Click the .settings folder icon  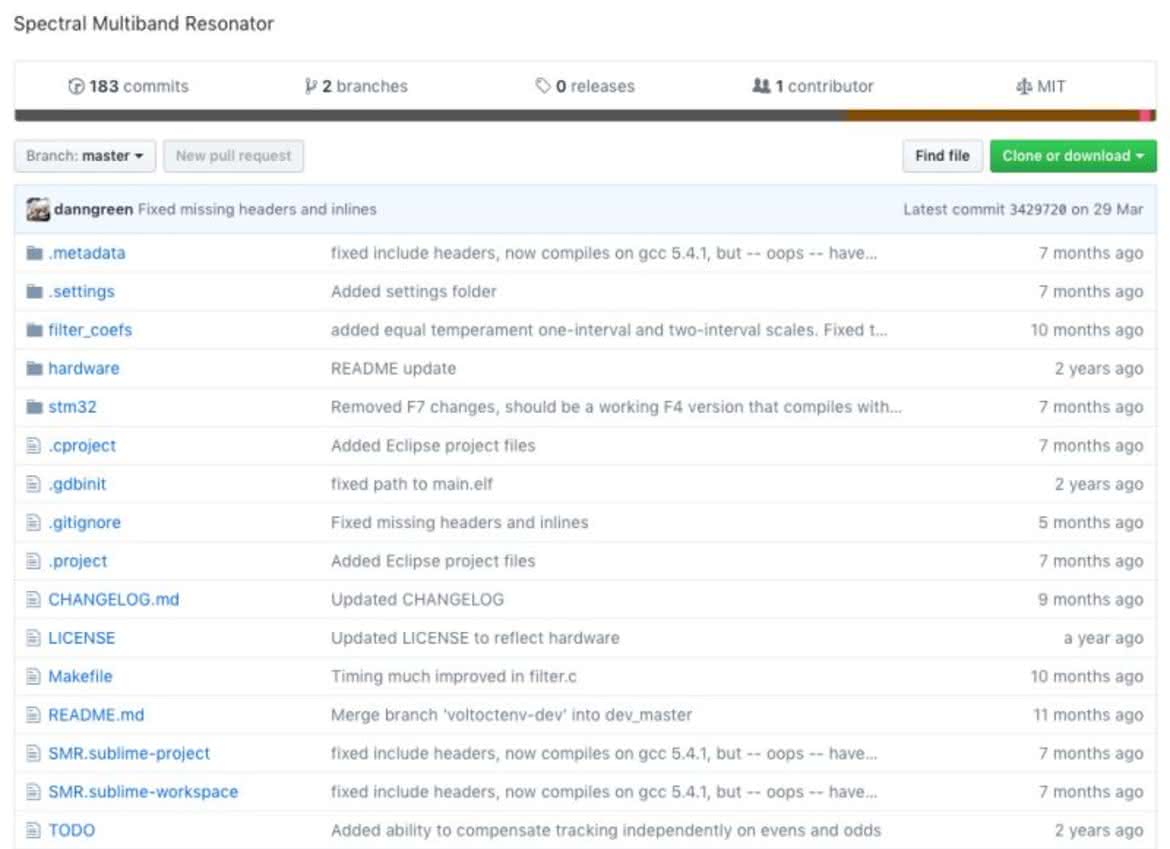coord(34,292)
